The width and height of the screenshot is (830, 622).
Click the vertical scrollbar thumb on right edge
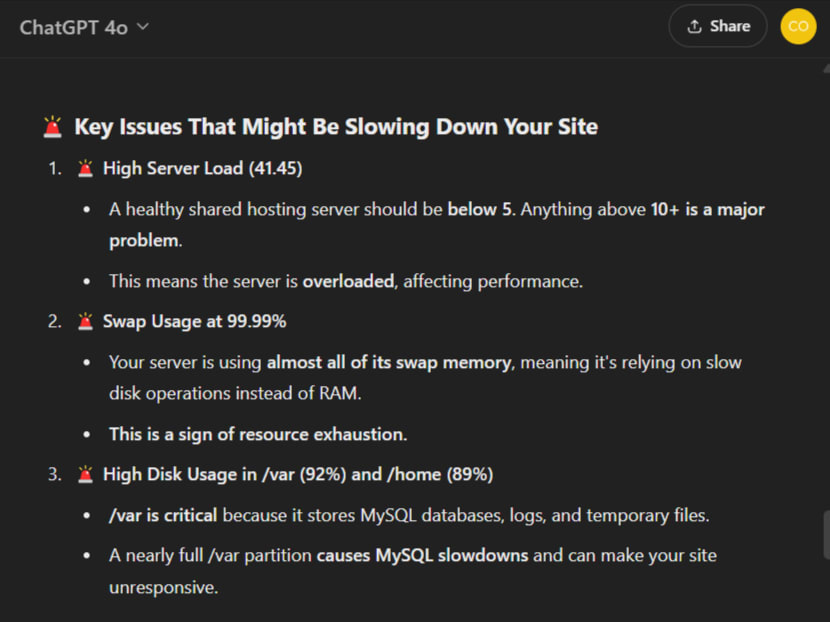[x=826, y=535]
